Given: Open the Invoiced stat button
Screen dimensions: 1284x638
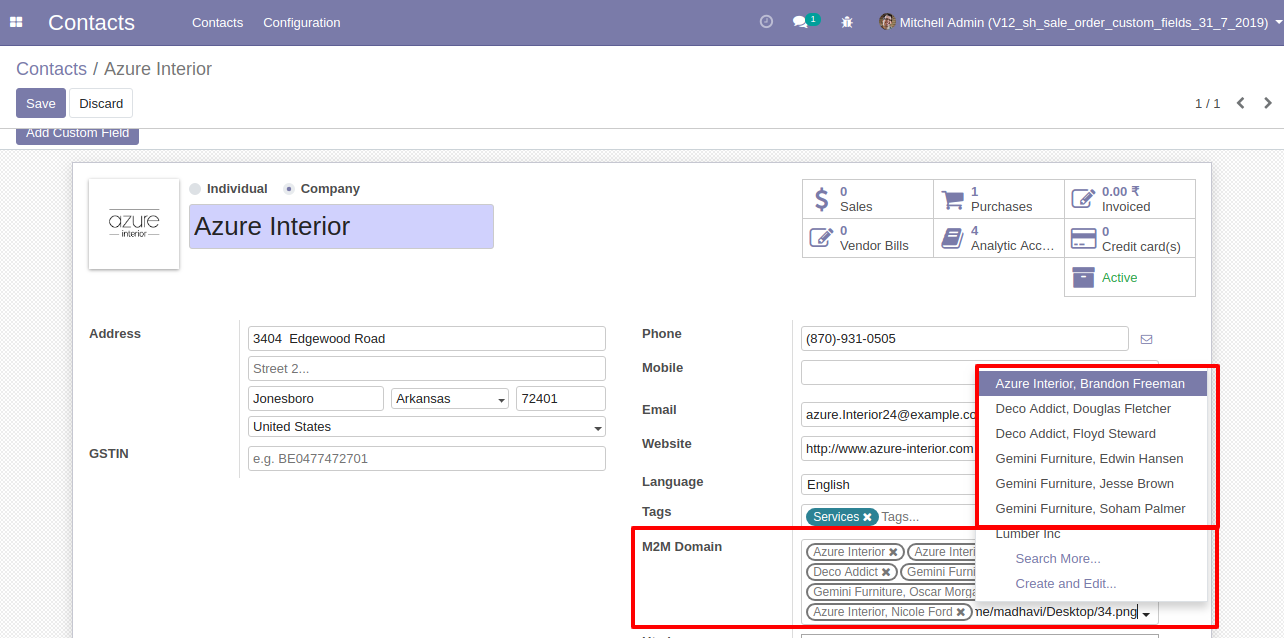Looking at the screenshot, I should [1130, 199].
